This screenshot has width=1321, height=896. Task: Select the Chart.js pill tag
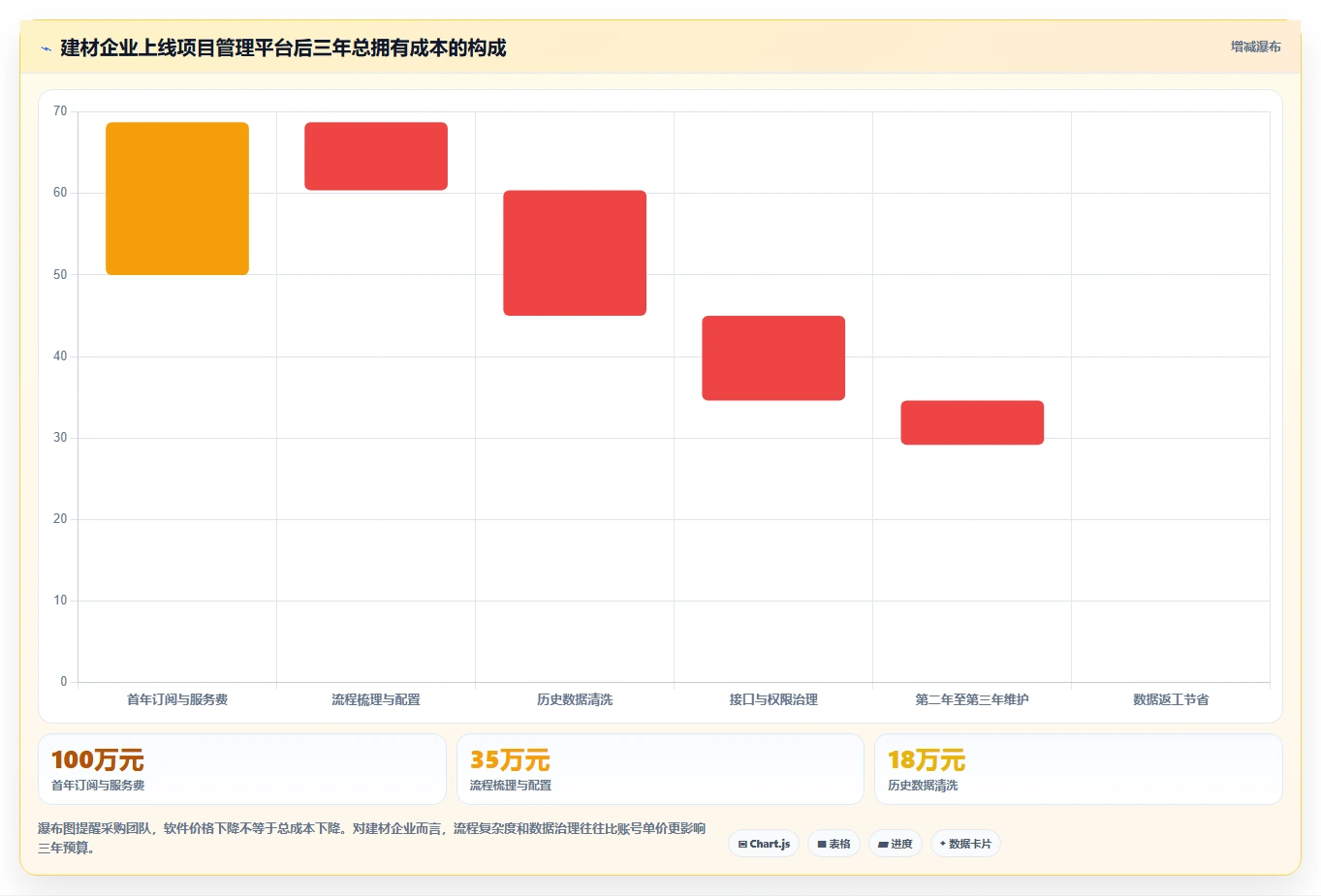[x=764, y=844]
